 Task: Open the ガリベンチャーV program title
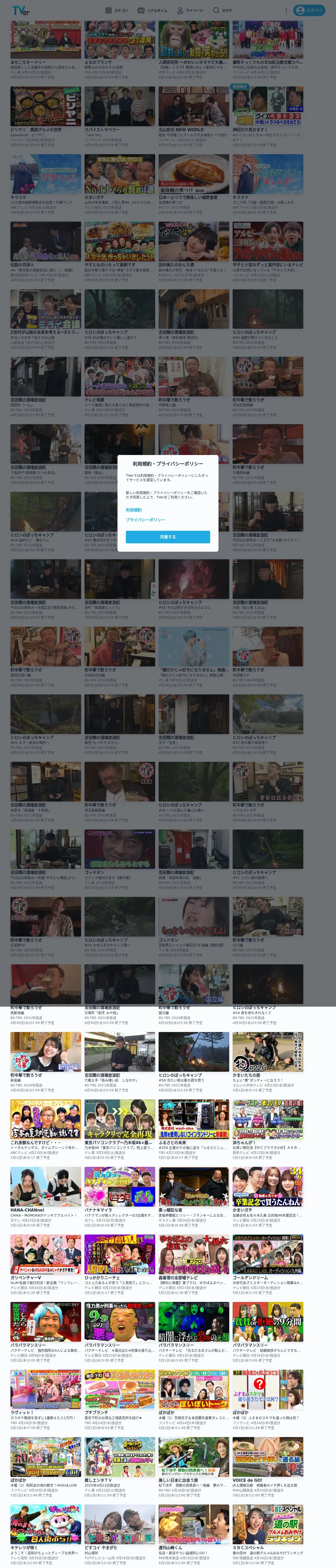26,1278
